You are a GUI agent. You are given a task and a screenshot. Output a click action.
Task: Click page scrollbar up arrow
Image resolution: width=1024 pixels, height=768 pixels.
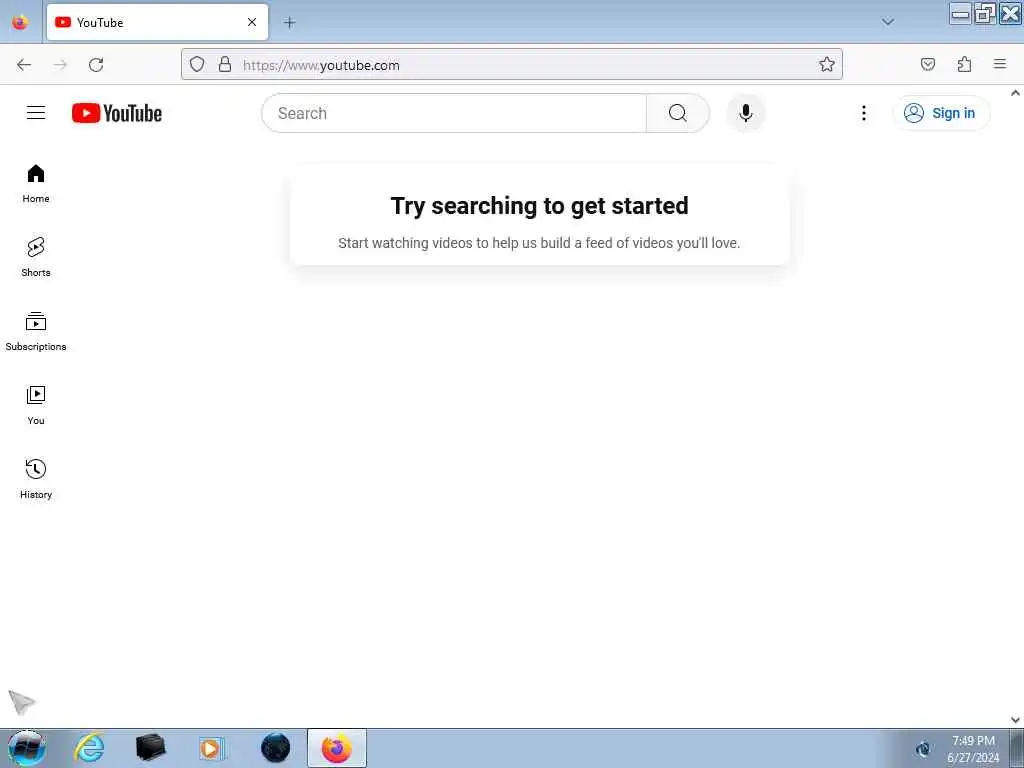click(x=1016, y=93)
